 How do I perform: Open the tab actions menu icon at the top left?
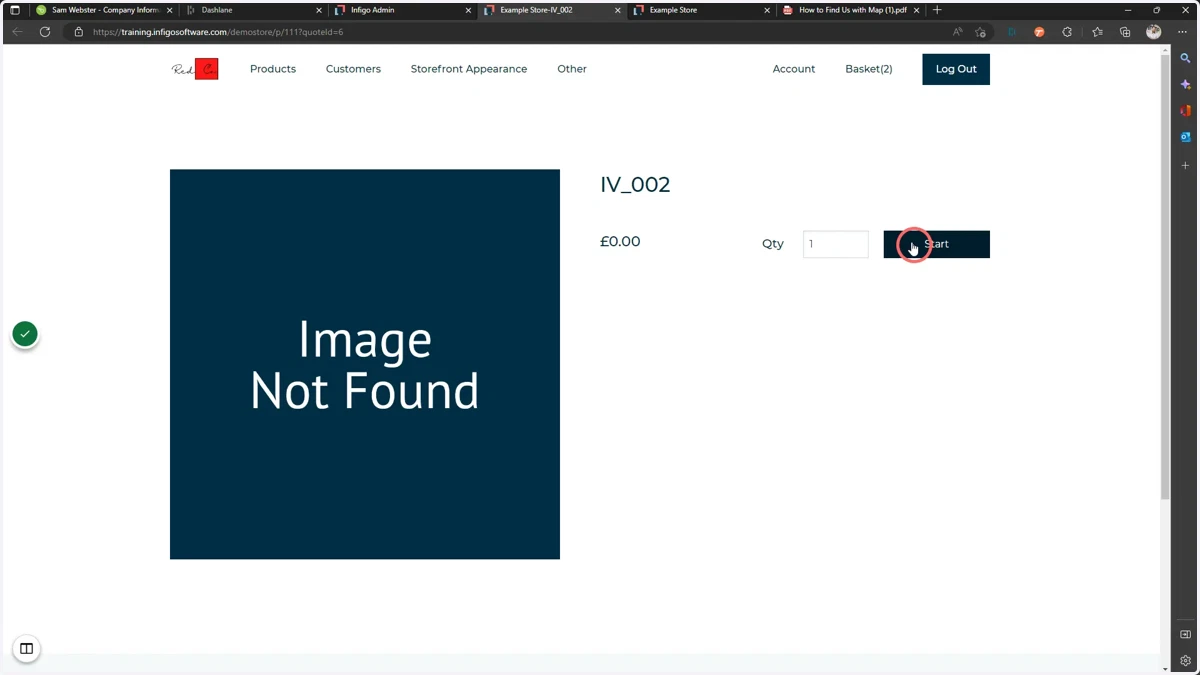[14, 10]
